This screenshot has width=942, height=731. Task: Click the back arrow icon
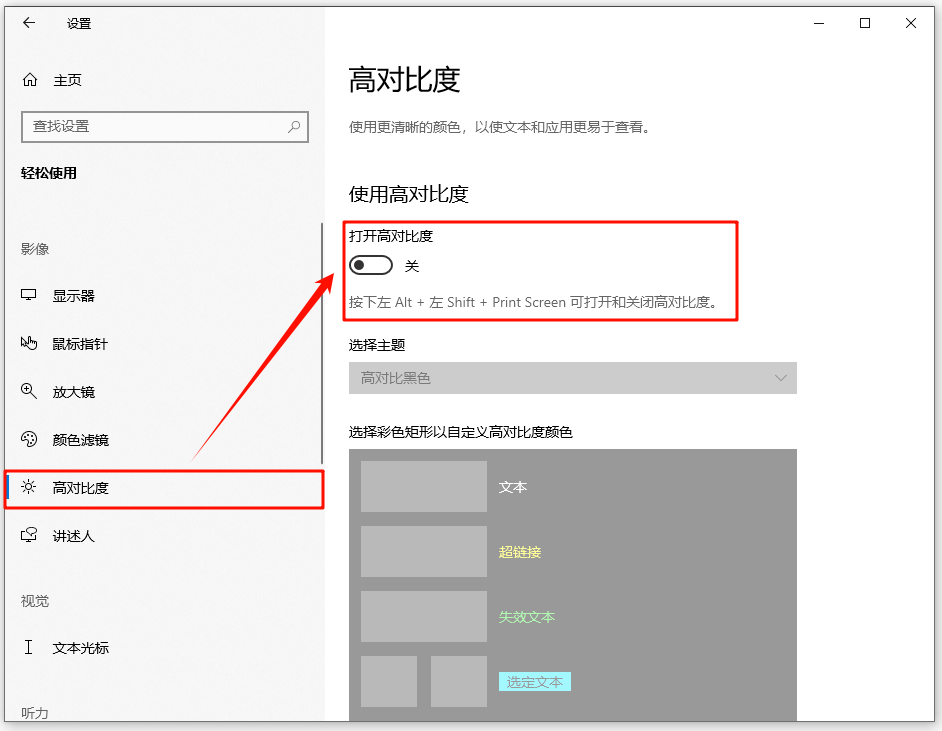29,23
